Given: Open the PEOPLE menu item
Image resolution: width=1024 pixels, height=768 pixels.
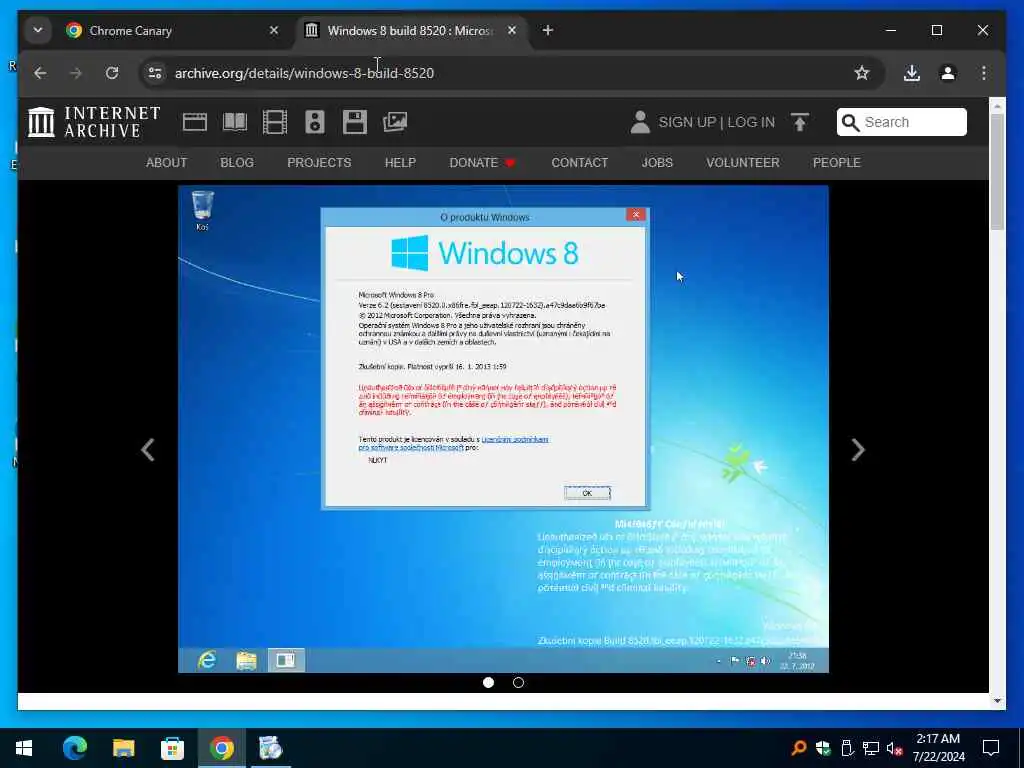Looking at the screenshot, I should click(837, 163).
